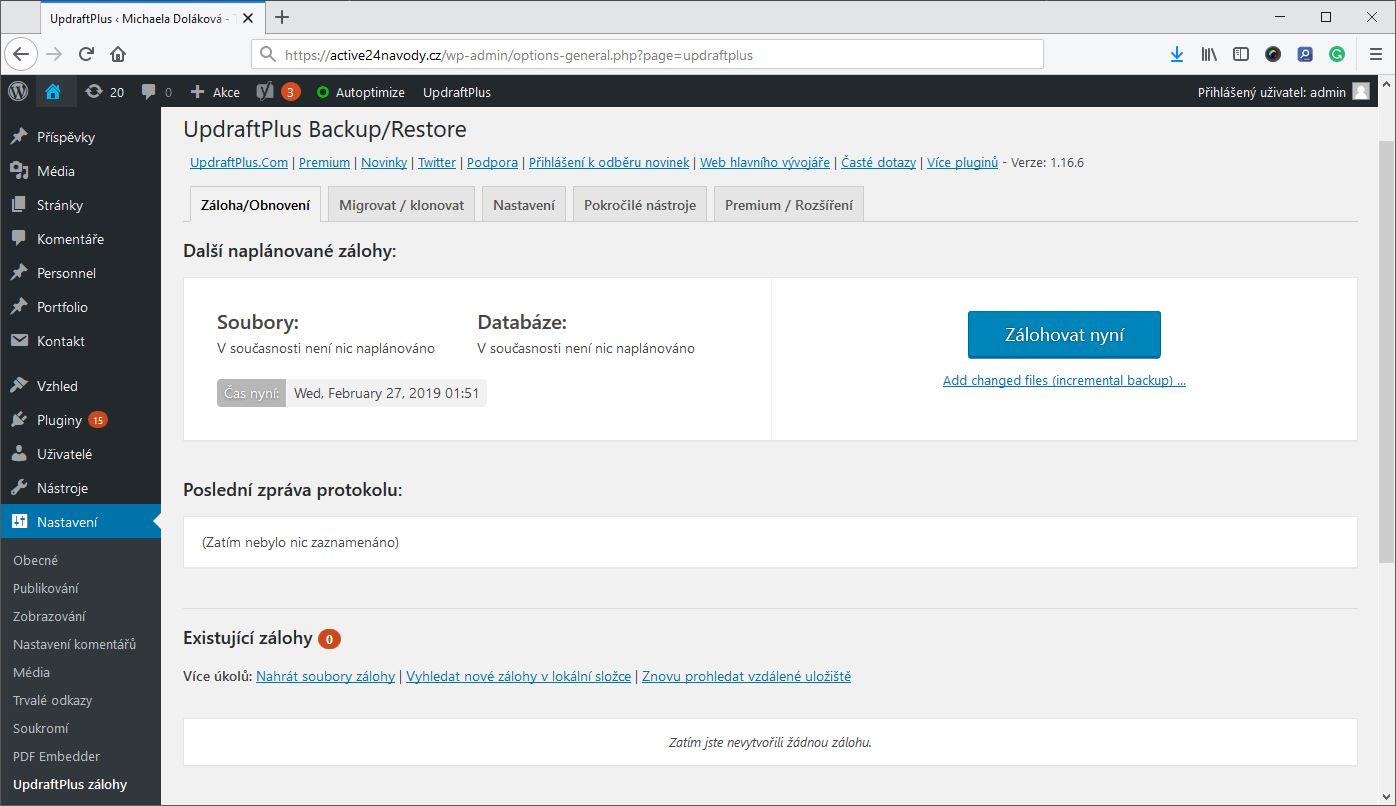Image resolution: width=1396 pixels, height=806 pixels.
Task: Open the browser downloads panel
Action: (1177, 55)
